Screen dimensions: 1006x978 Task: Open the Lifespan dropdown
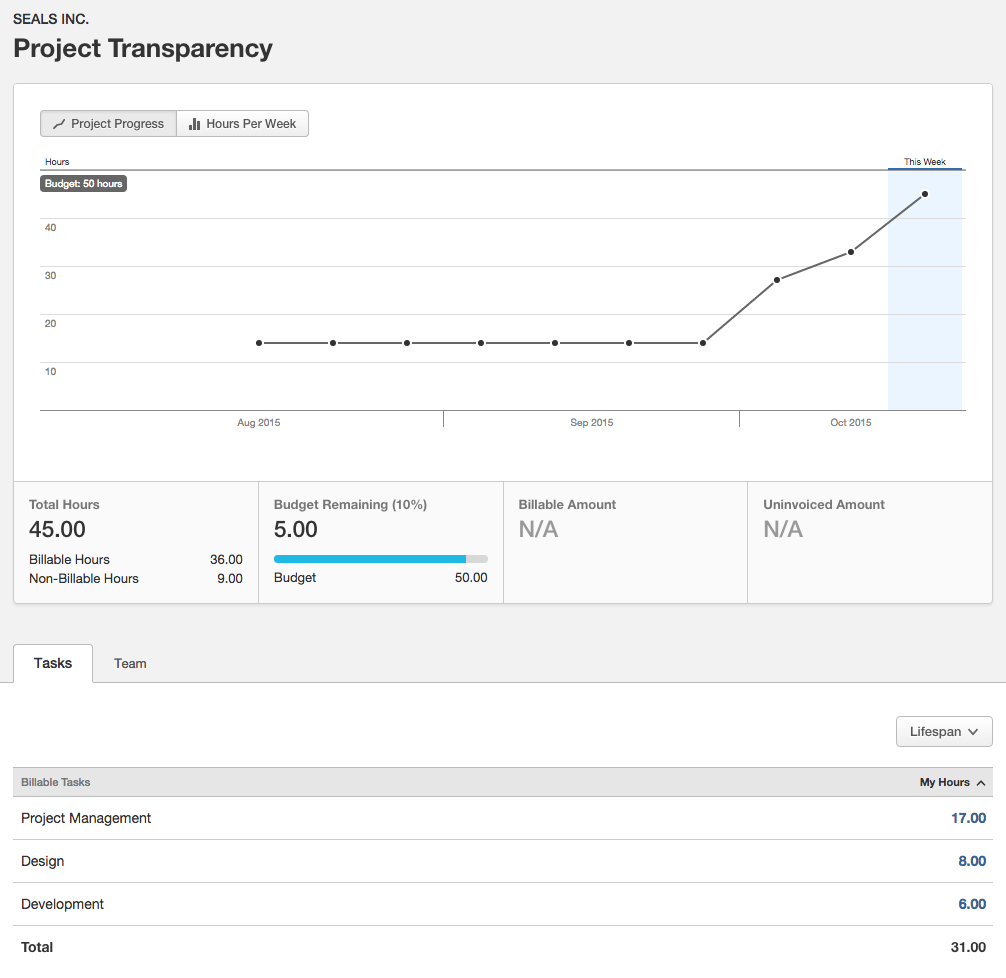(944, 732)
